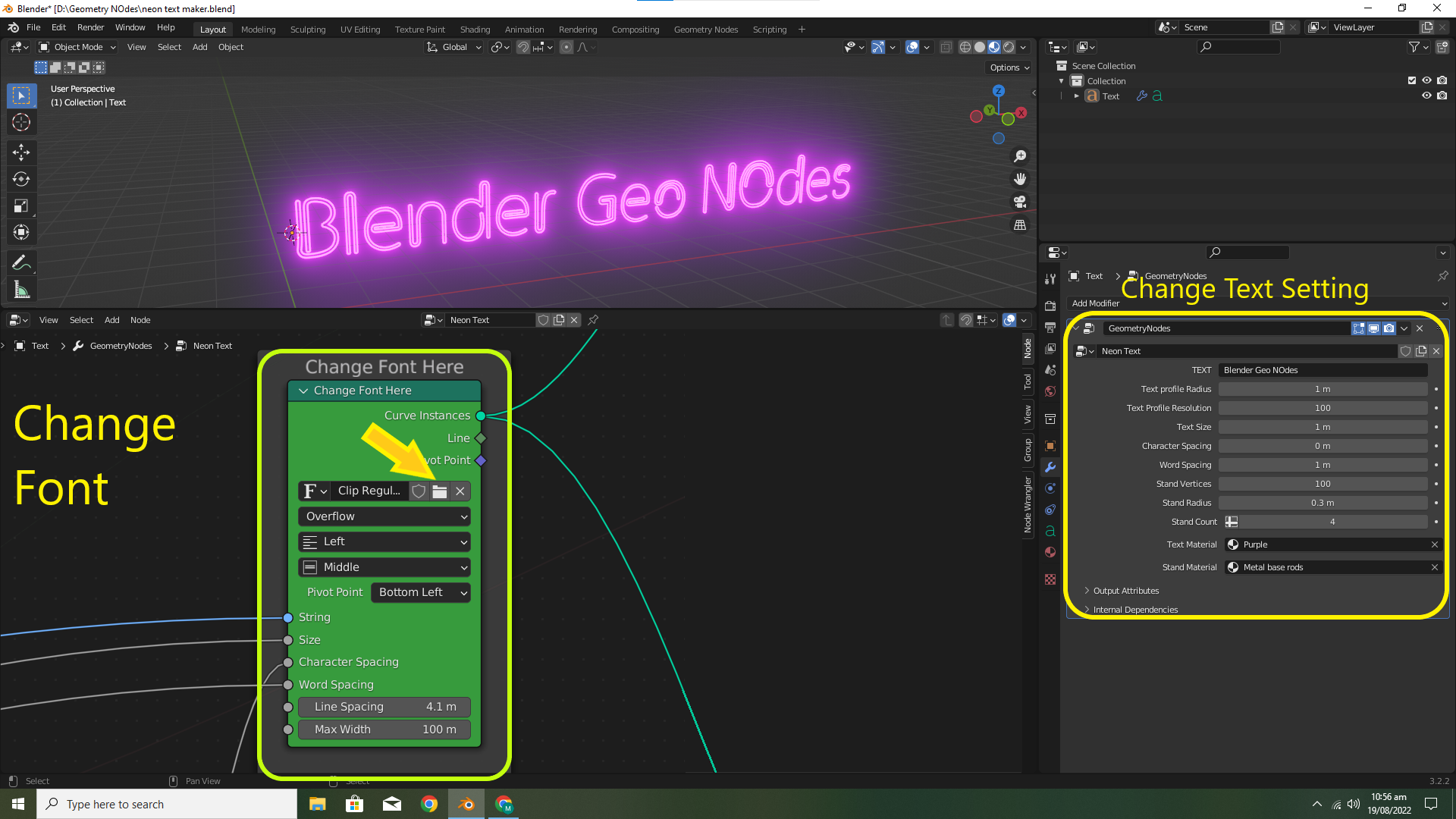Open Chrome from the Windows taskbar
Viewport: 1456px width, 819px height.
[x=430, y=804]
